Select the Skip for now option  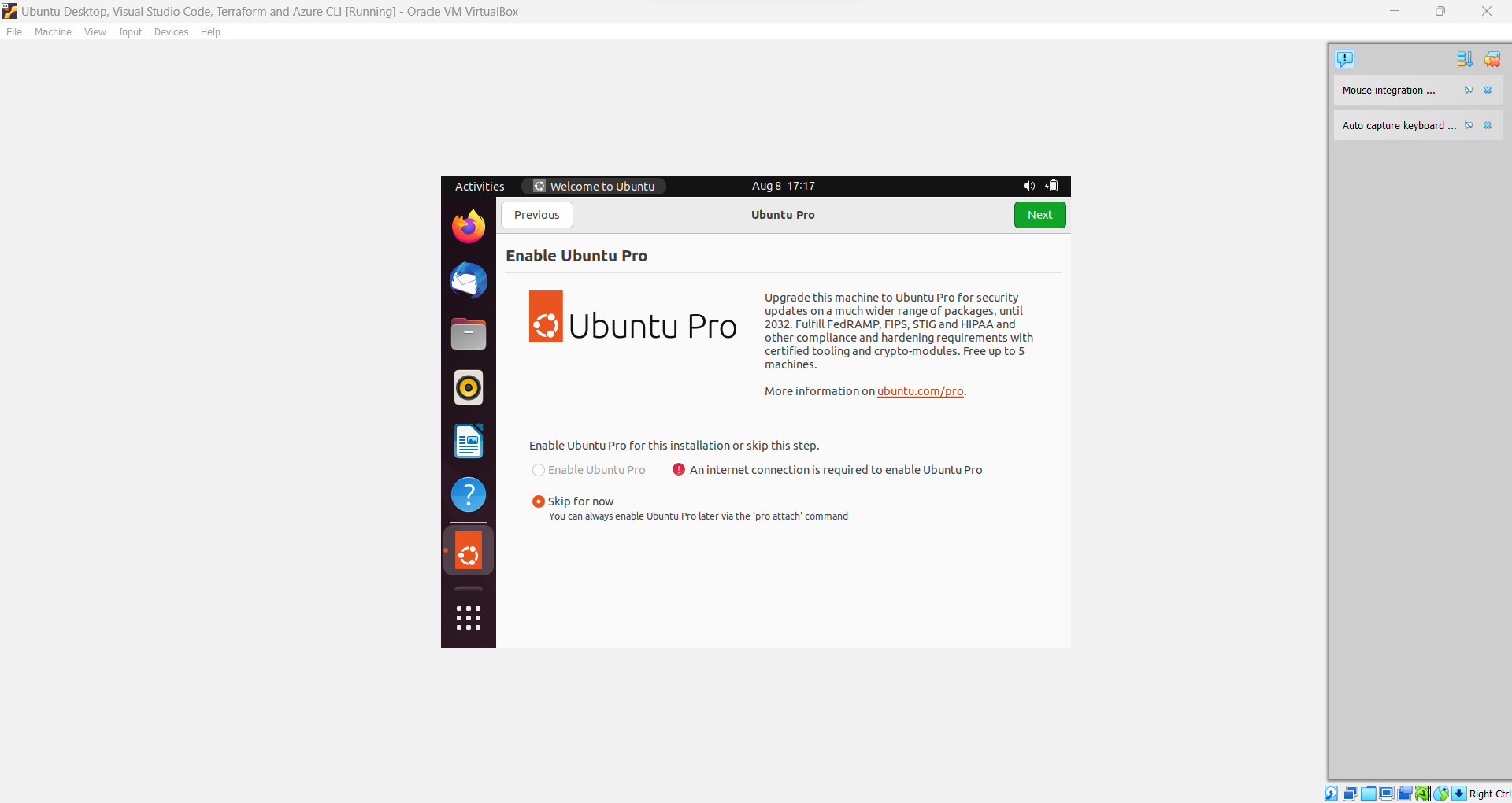(538, 501)
